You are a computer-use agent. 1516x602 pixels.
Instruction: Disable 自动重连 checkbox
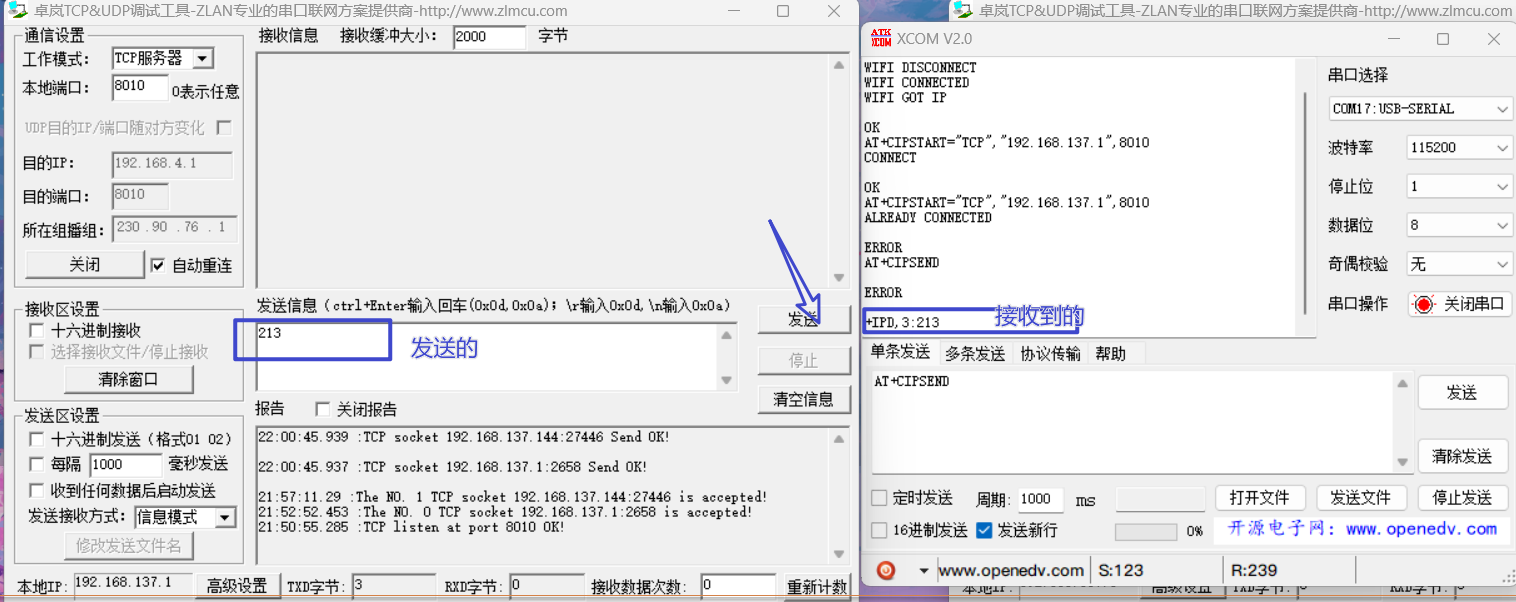click(158, 264)
